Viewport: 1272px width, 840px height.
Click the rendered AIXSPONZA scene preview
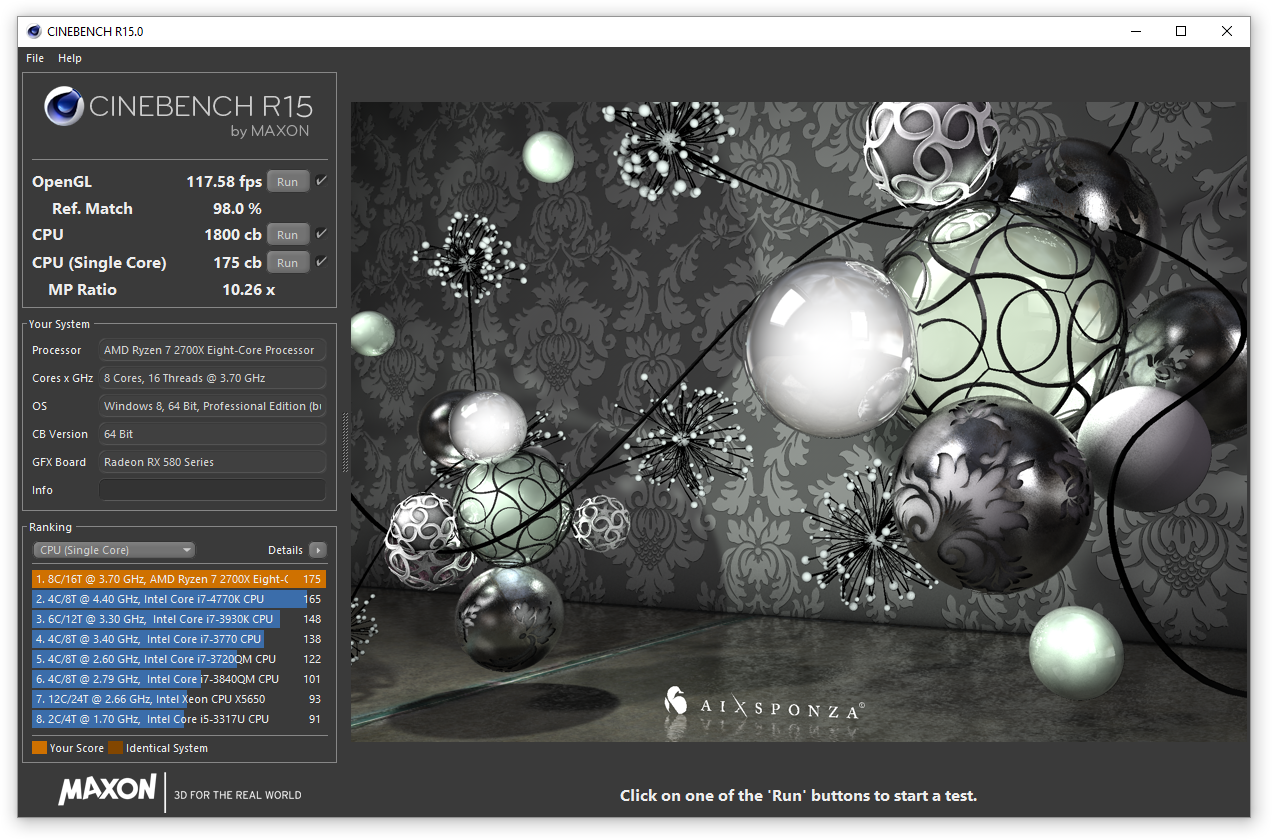(799, 421)
